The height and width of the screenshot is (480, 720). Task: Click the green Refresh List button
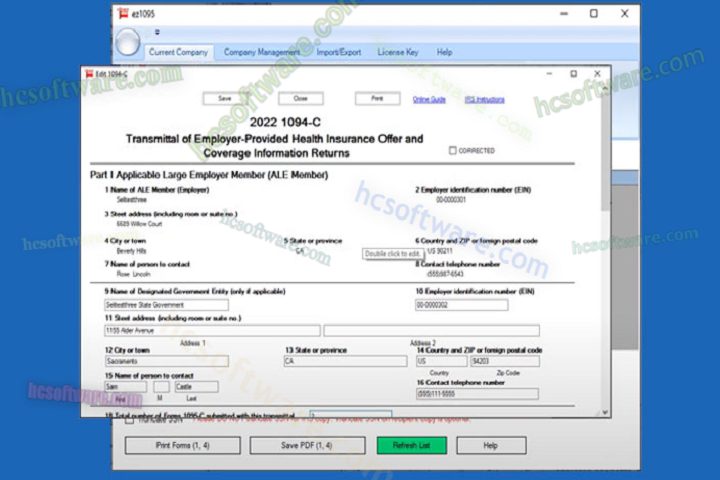coord(411,445)
